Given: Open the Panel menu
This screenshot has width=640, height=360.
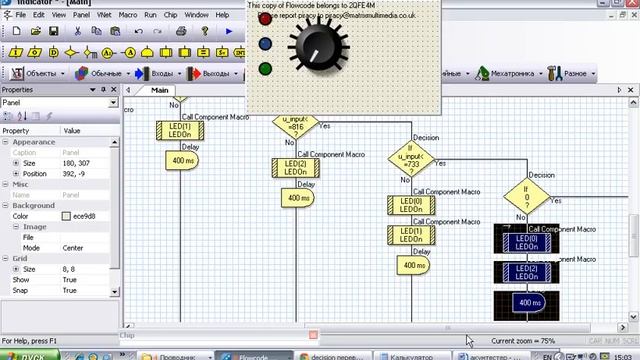Looking at the screenshot, I should pyautogui.click(x=81, y=15).
